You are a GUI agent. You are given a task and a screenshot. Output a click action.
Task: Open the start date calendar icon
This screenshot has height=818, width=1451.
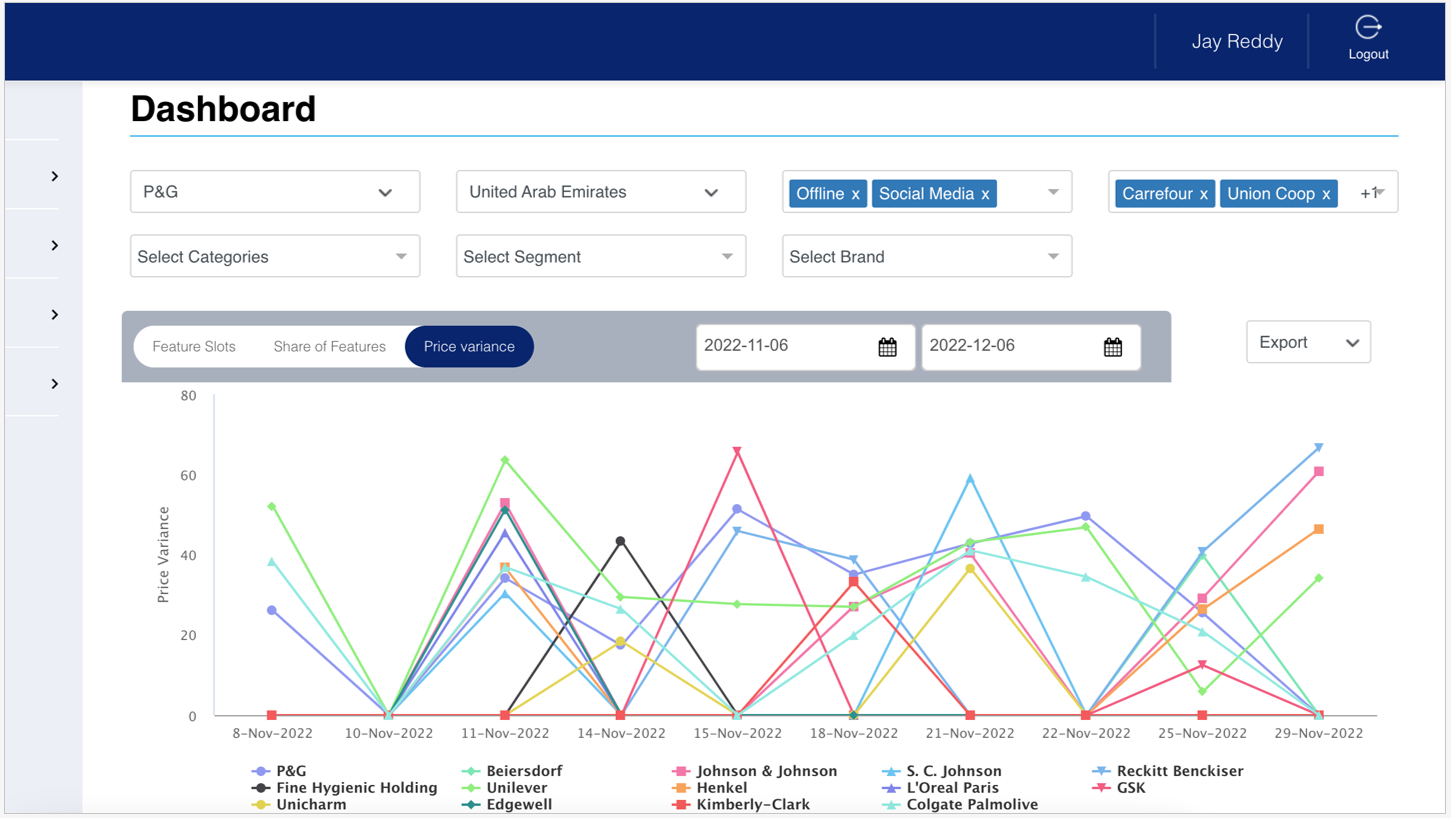pyautogui.click(x=887, y=347)
